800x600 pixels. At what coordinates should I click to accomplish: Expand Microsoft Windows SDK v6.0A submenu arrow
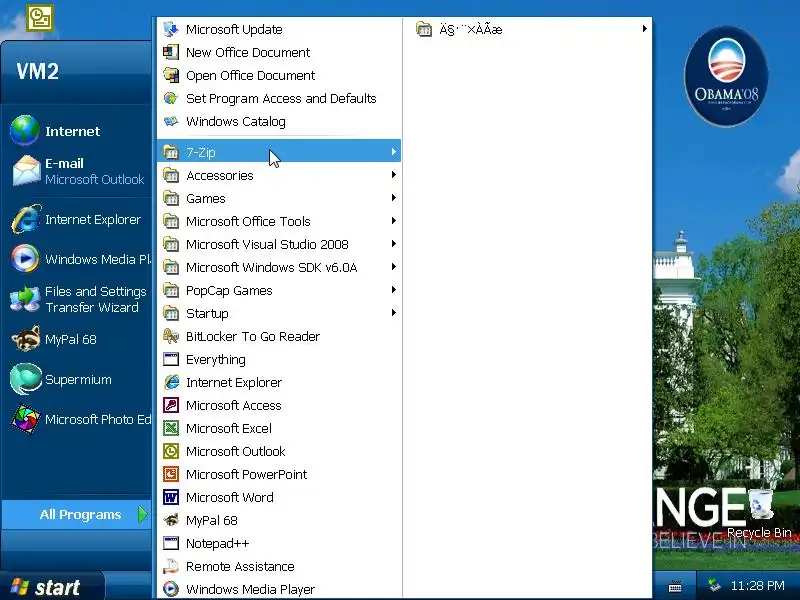tap(393, 266)
